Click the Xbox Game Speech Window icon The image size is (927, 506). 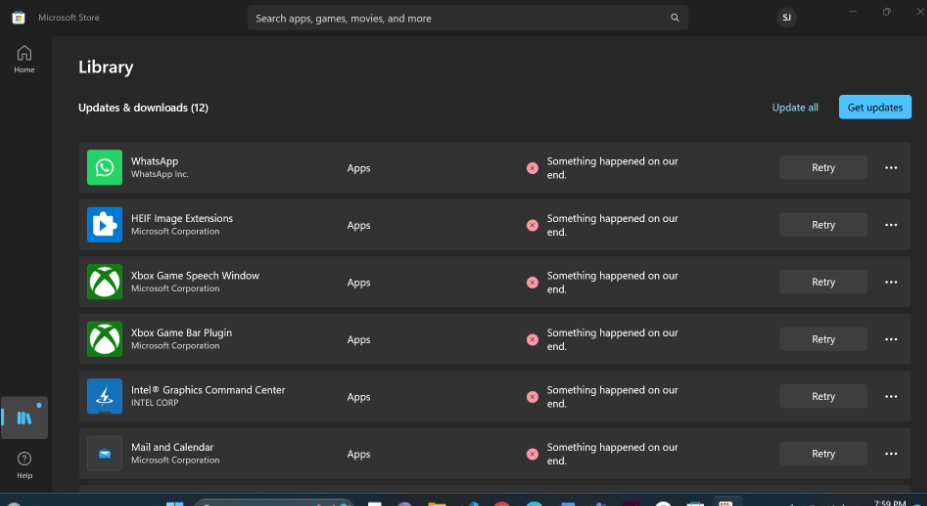coord(105,282)
